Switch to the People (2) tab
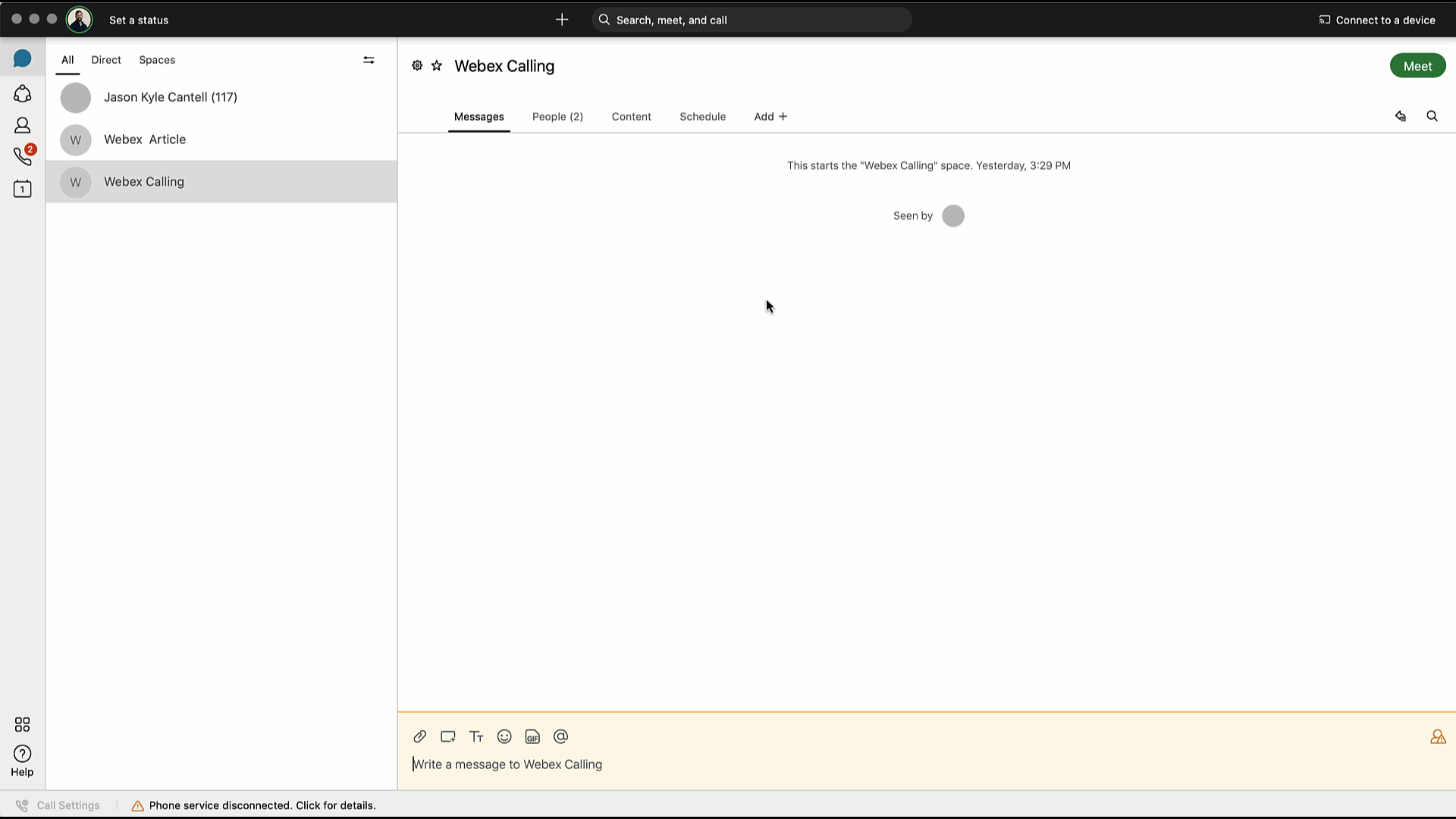1456x819 pixels. click(x=557, y=117)
